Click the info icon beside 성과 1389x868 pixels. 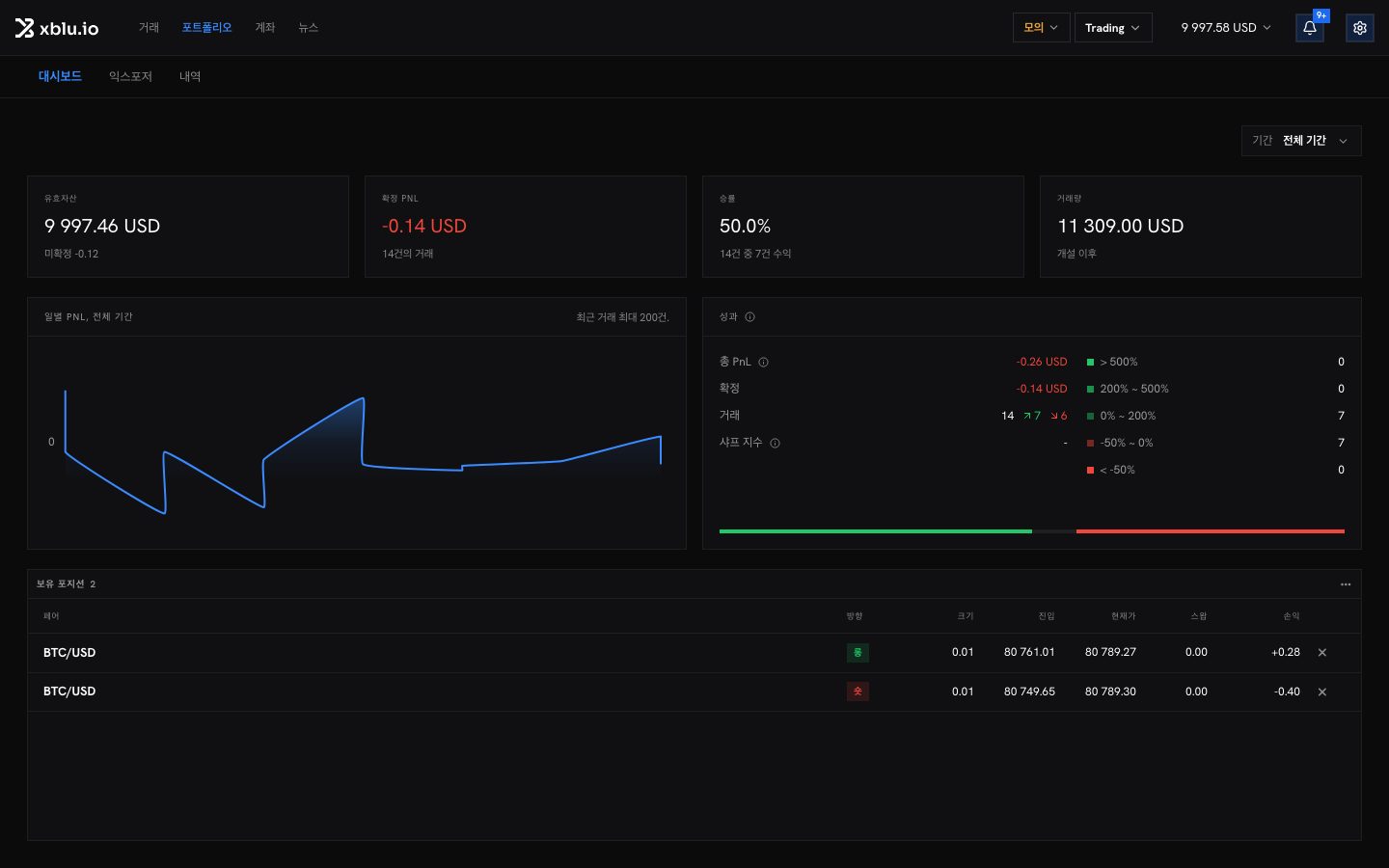749,316
